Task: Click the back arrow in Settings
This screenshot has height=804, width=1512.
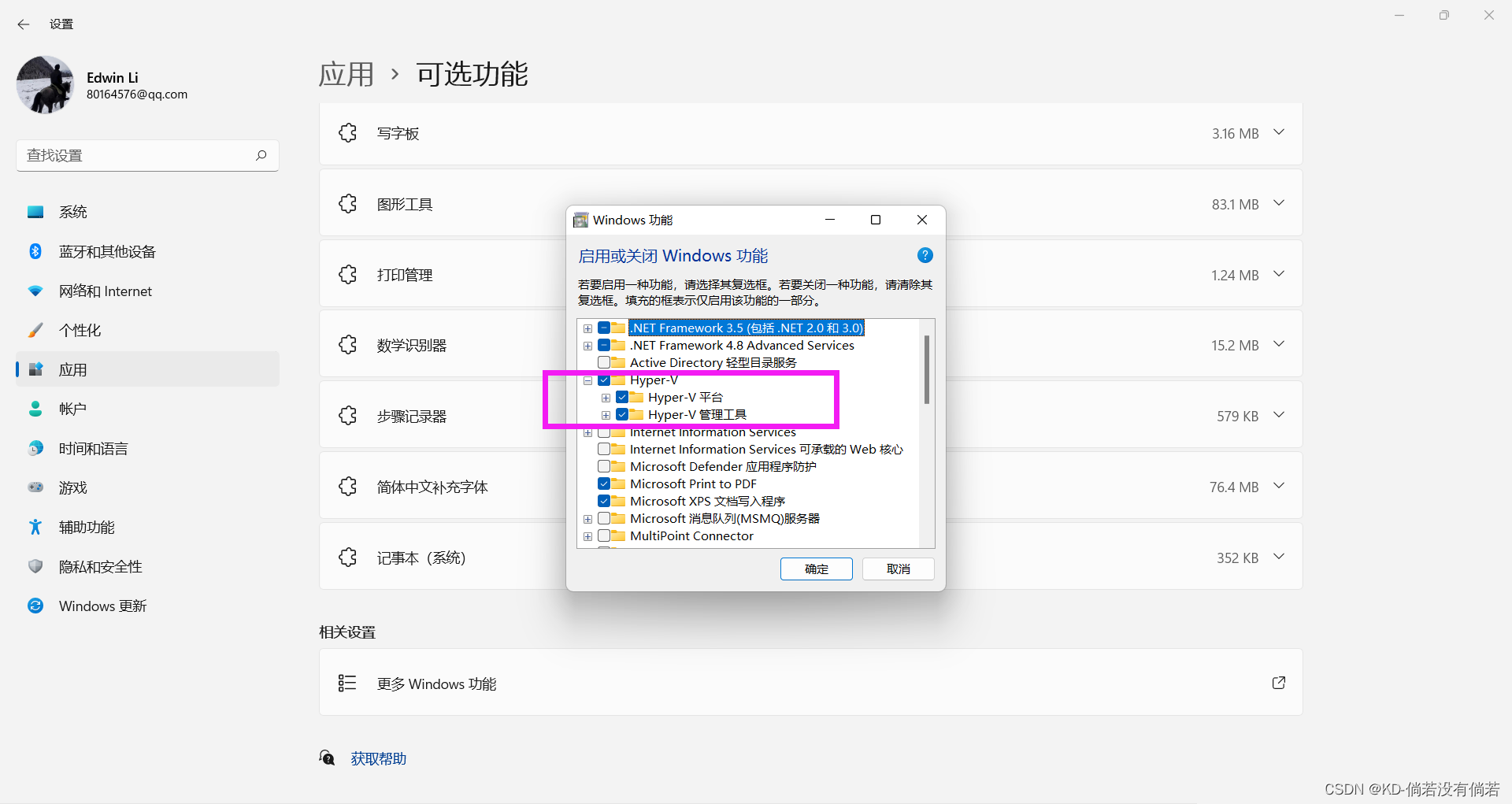Action: click(24, 24)
